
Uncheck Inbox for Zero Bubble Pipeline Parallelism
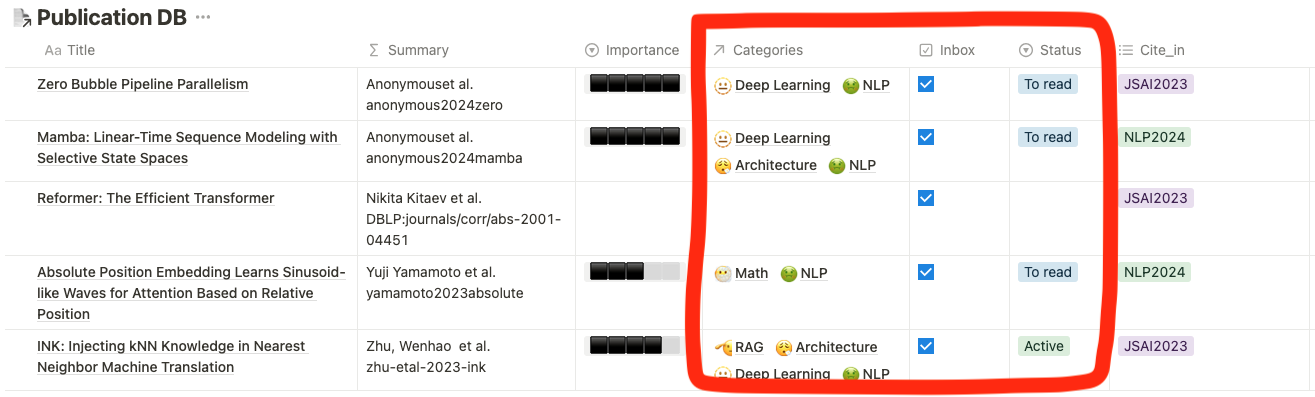coord(926,84)
